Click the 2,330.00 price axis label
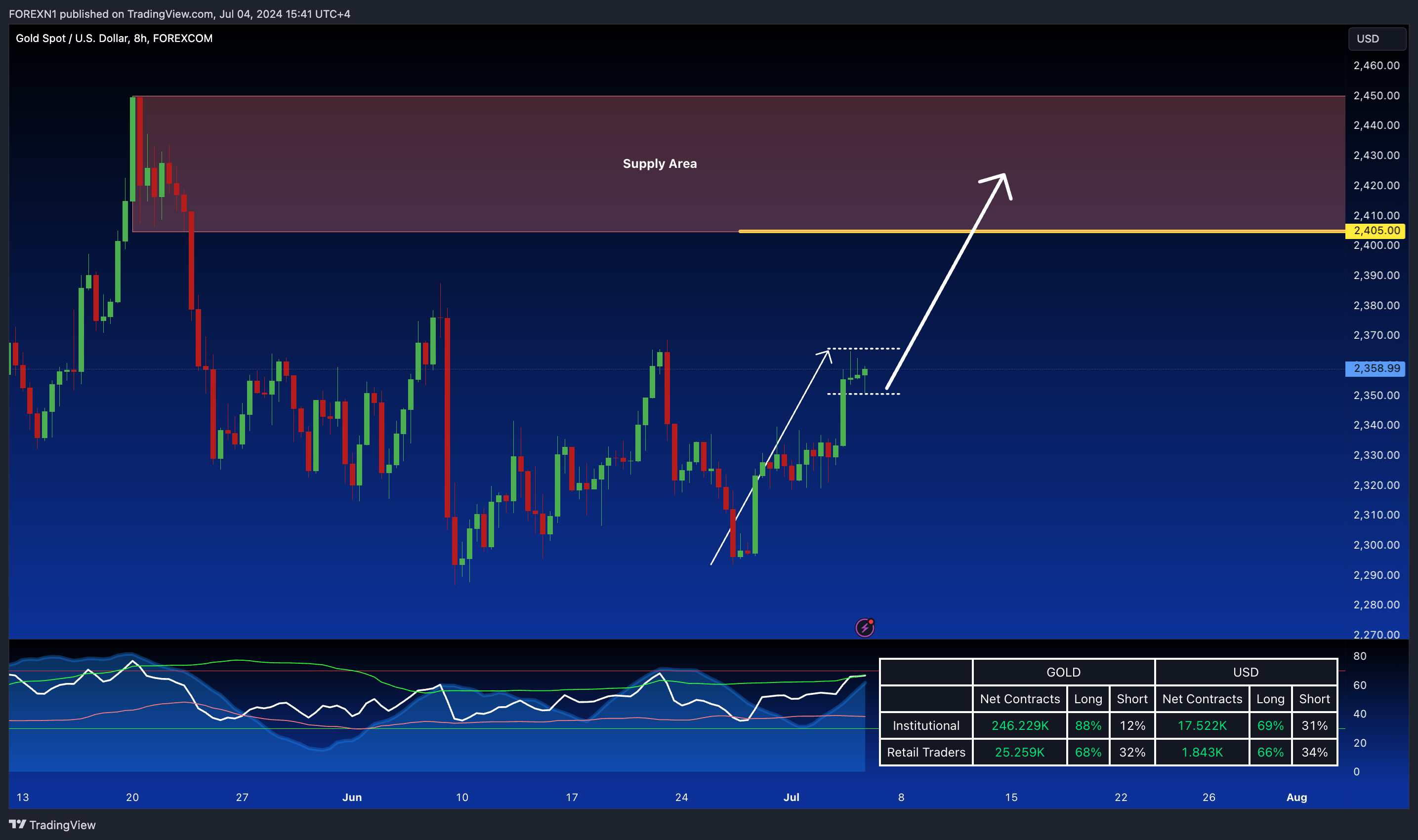The width and height of the screenshot is (1418, 840). [x=1376, y=455]
